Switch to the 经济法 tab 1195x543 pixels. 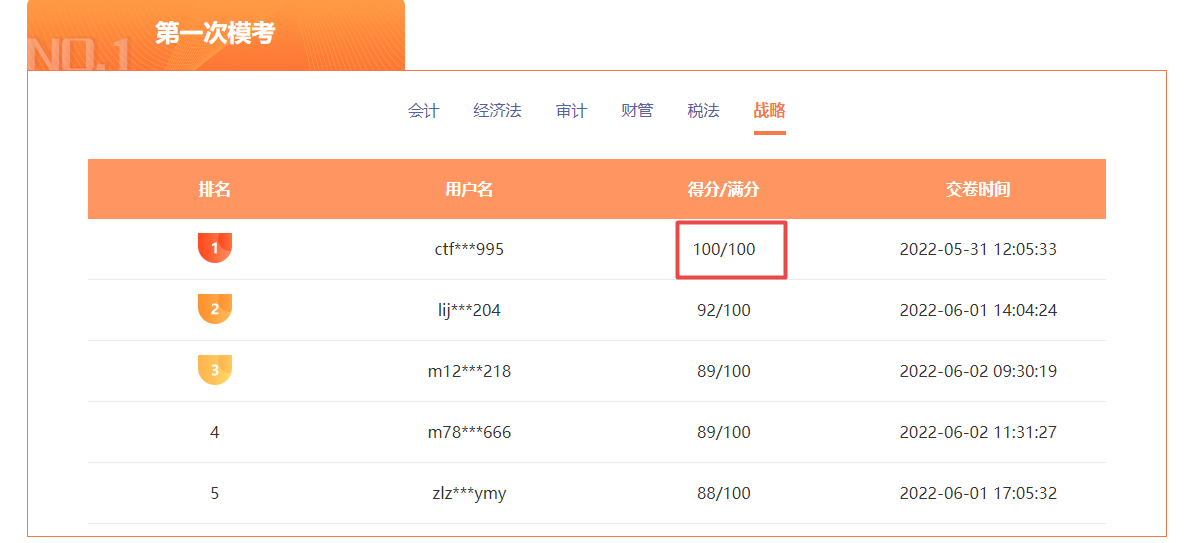[497, 111]
